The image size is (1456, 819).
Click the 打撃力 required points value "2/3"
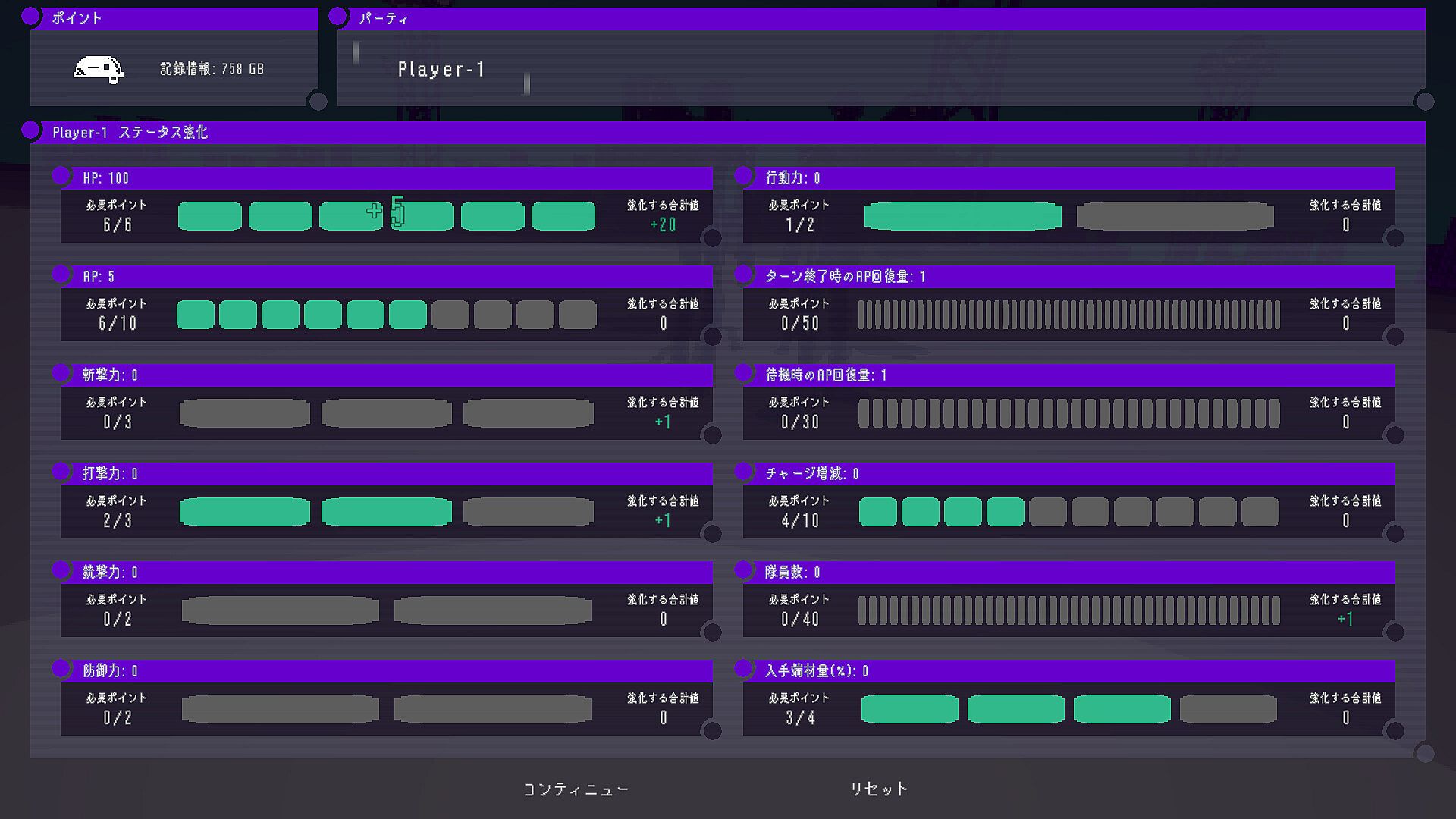click(118, 521)
